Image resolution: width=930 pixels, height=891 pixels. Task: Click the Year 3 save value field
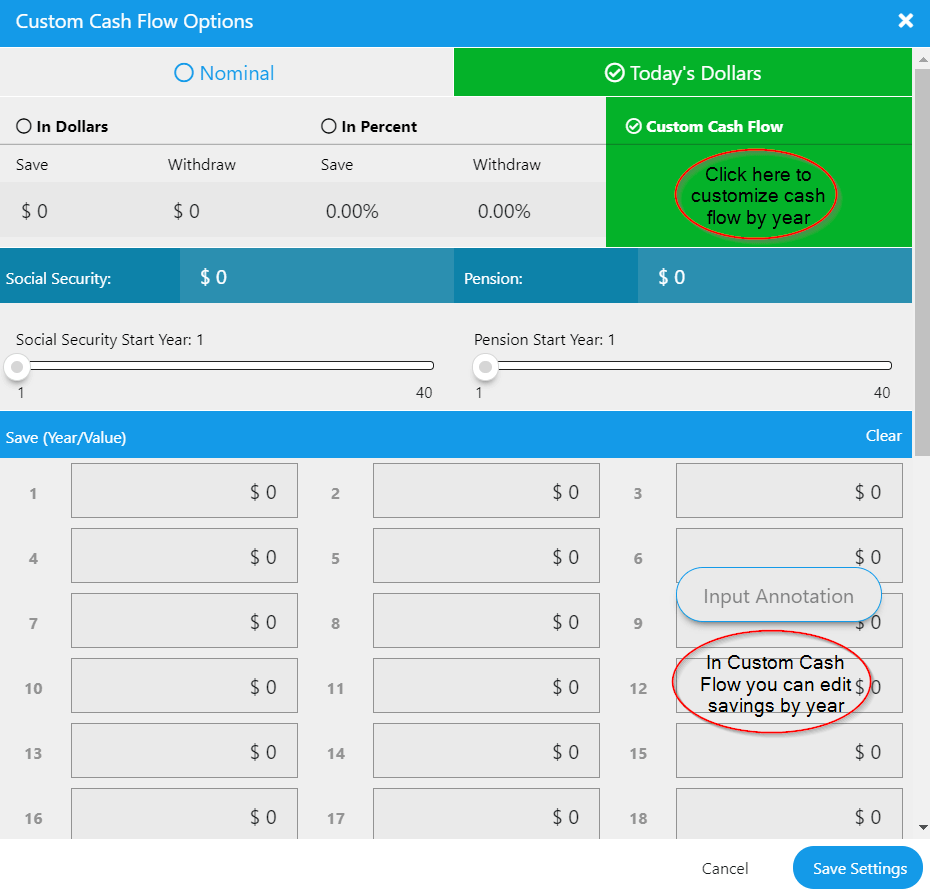click(x=789, y=491)
